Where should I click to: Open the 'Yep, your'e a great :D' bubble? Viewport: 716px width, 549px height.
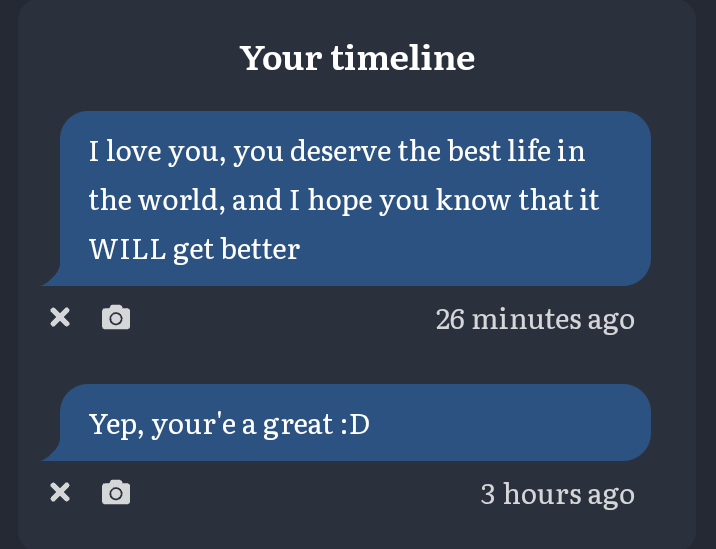coord(355,422)
